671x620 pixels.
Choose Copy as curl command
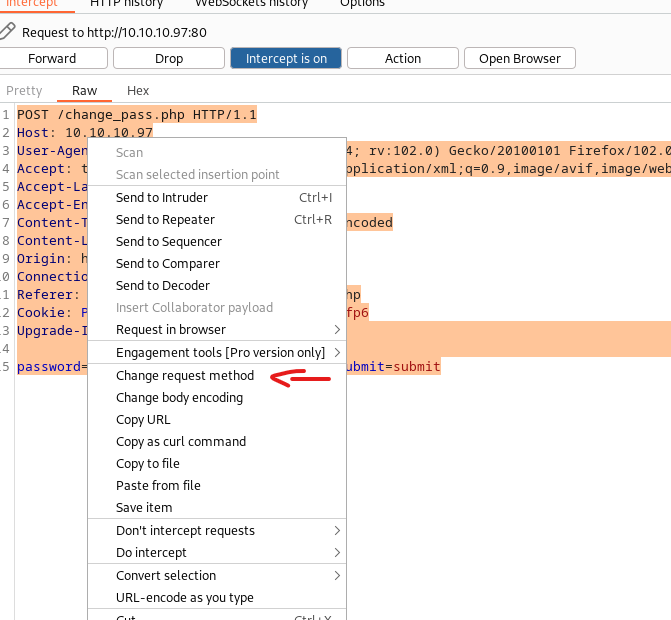tap(217, 441)
